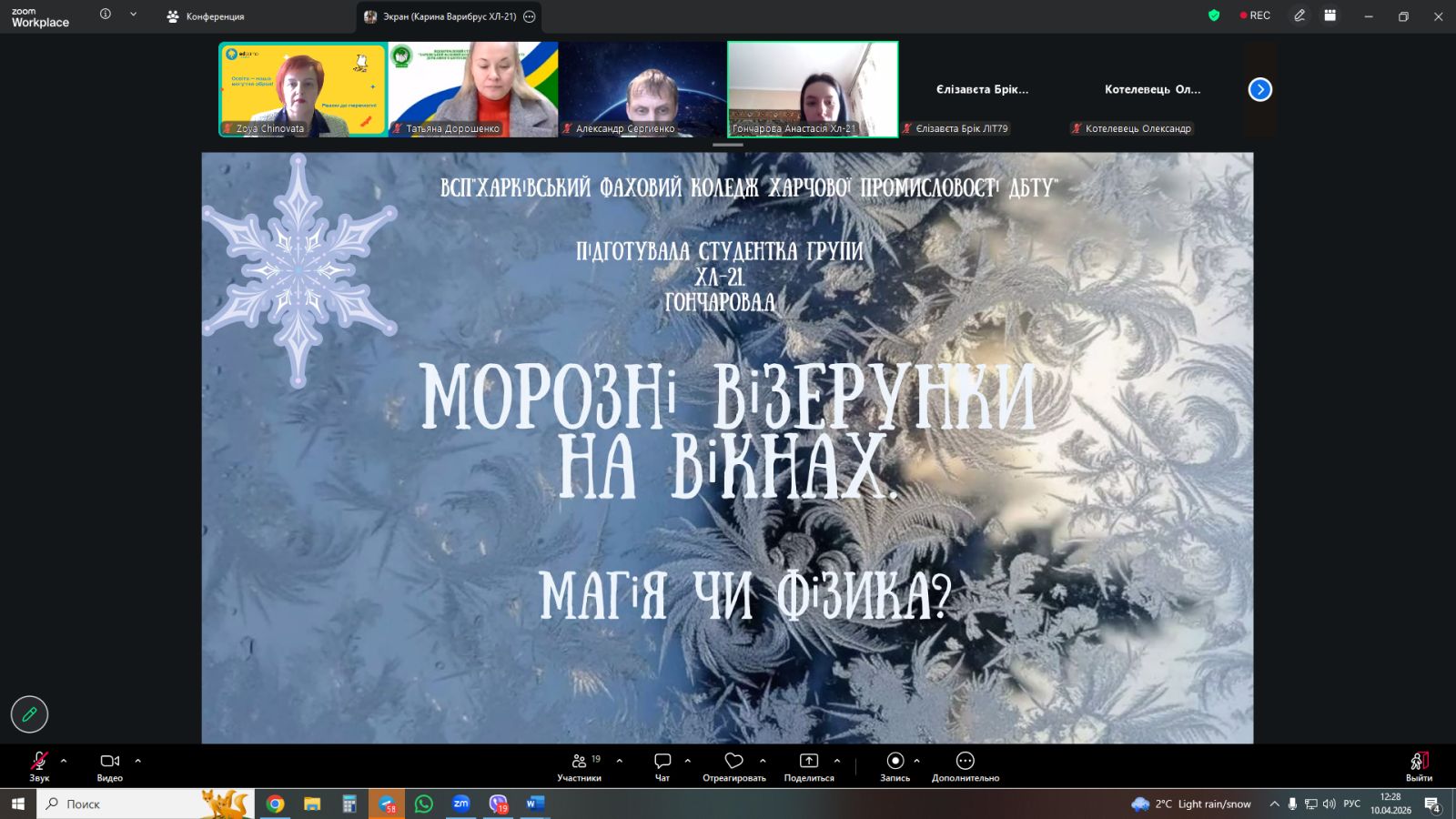This screenshot has height=819, width=1456.
Task: Leave the meeting with Exit icon
Action: (x=1419, y=762)
